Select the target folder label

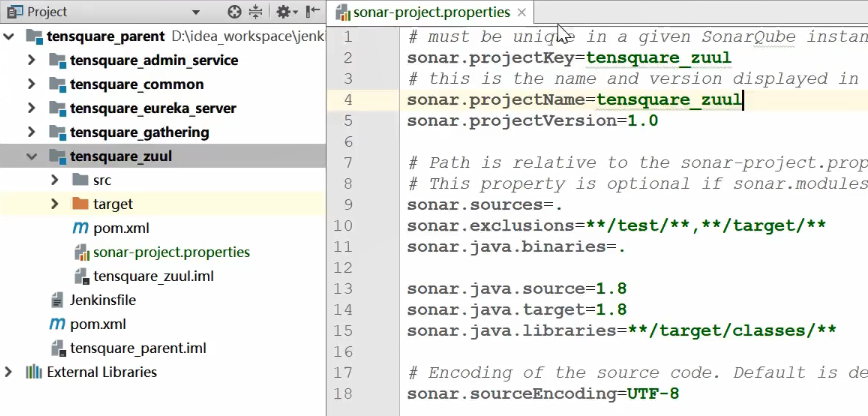coord(113,204)
